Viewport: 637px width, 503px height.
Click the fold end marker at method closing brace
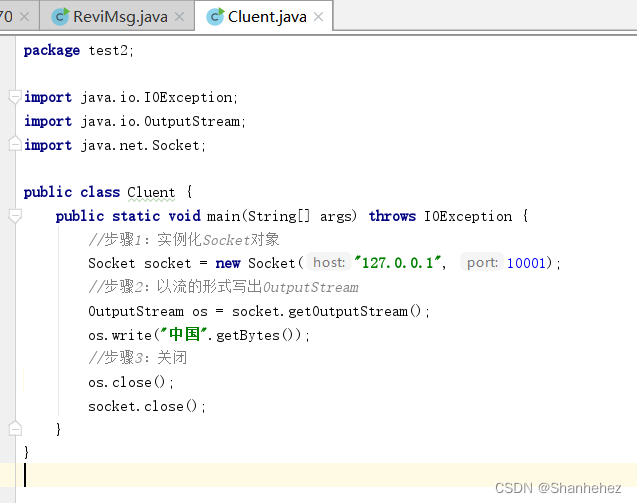click(x=15, y=429)
